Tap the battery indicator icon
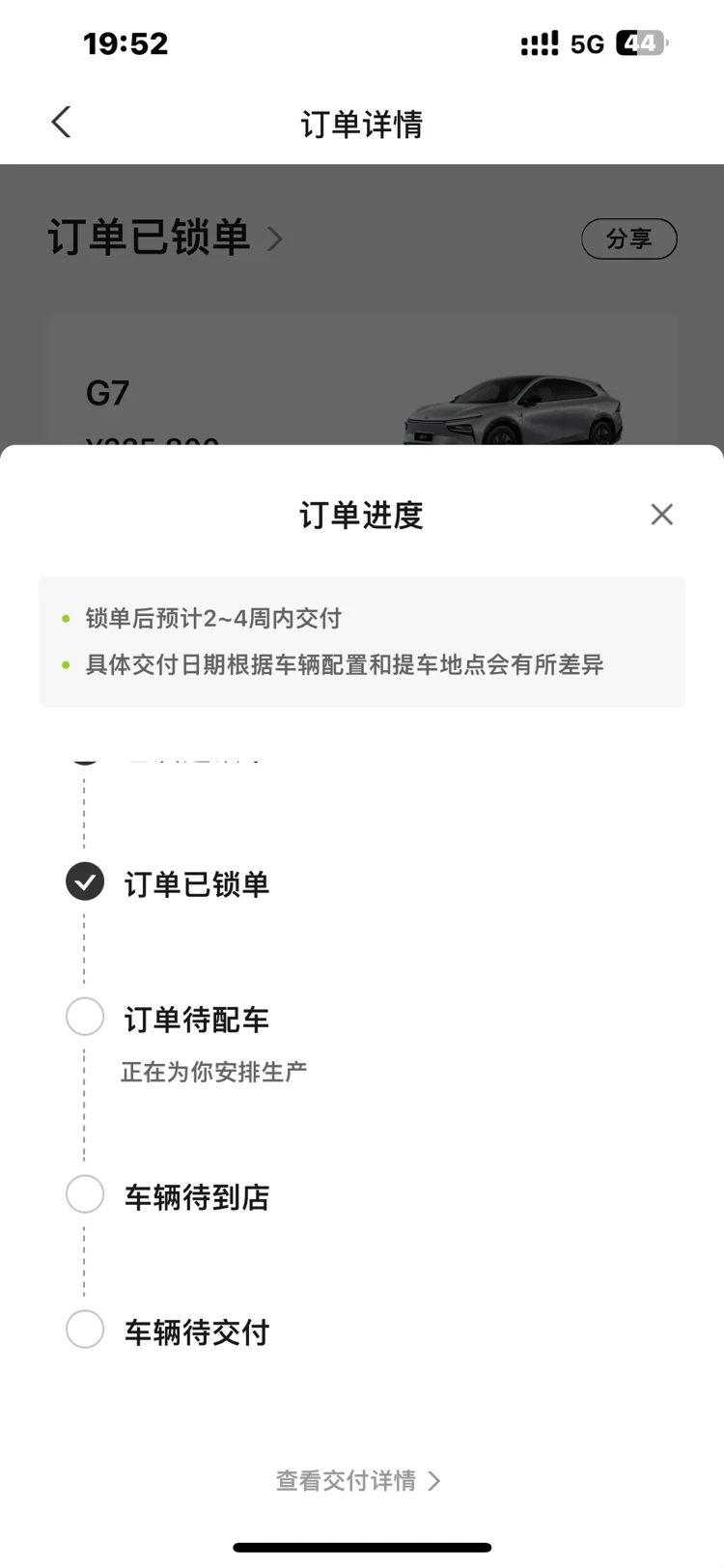Image resolution: width=724 pixels, height=1568 pixels. pyautogui.click(x=642, y=43)
